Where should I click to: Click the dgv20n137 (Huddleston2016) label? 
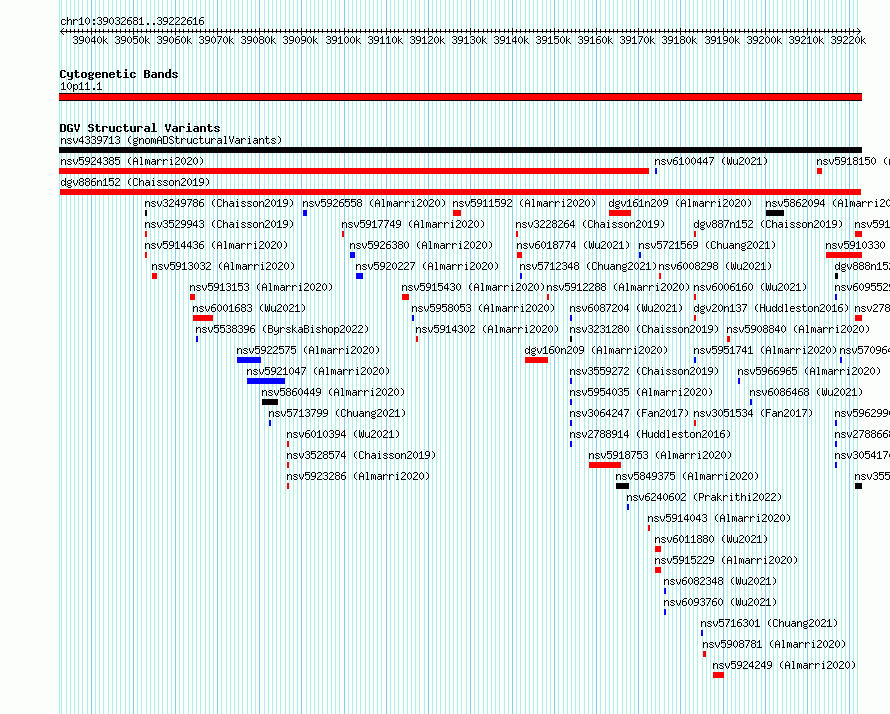pyautogui.click(x=771, y=308)
